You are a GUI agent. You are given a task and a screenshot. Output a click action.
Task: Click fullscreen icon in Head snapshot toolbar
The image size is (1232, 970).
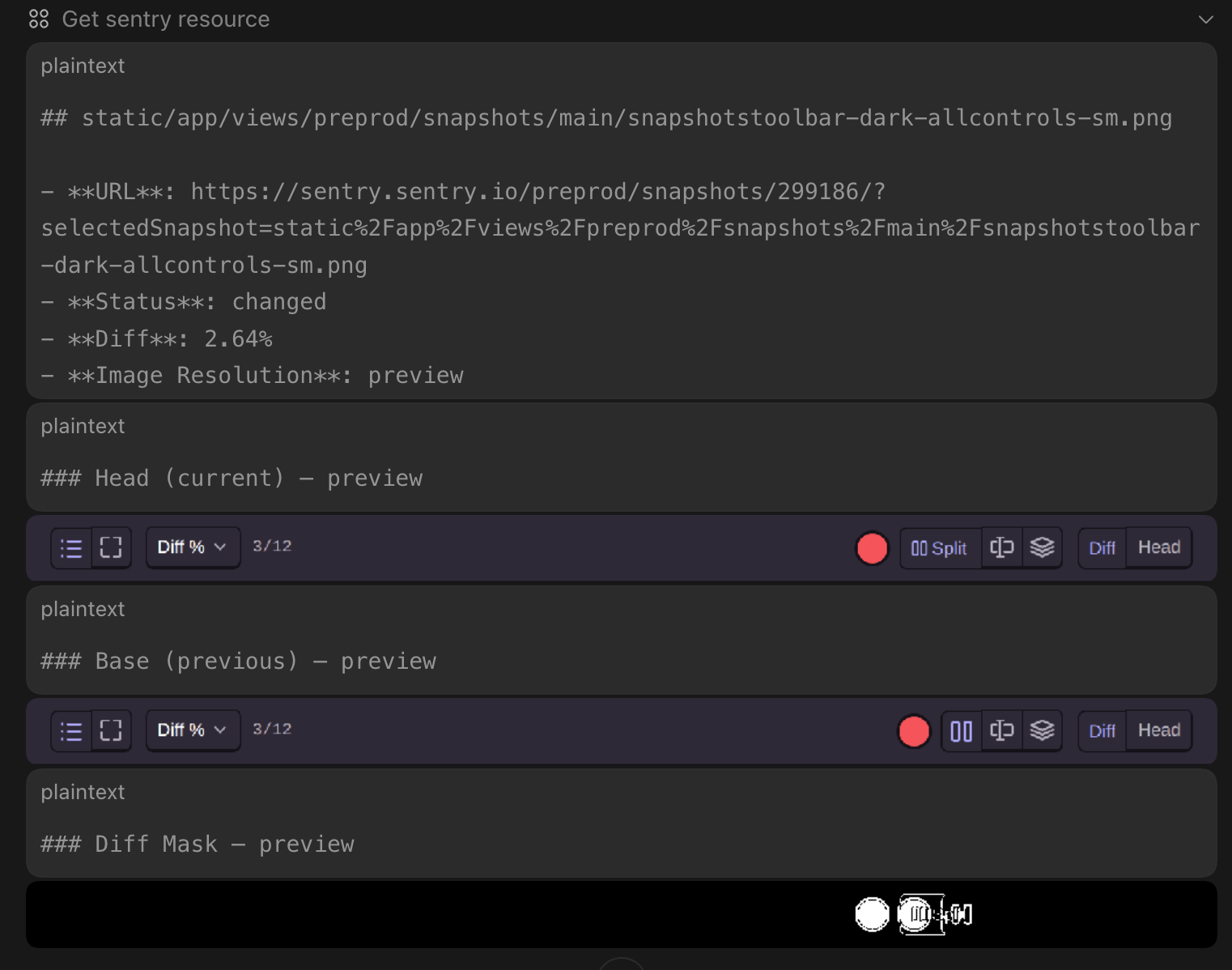tap(111, 548)
